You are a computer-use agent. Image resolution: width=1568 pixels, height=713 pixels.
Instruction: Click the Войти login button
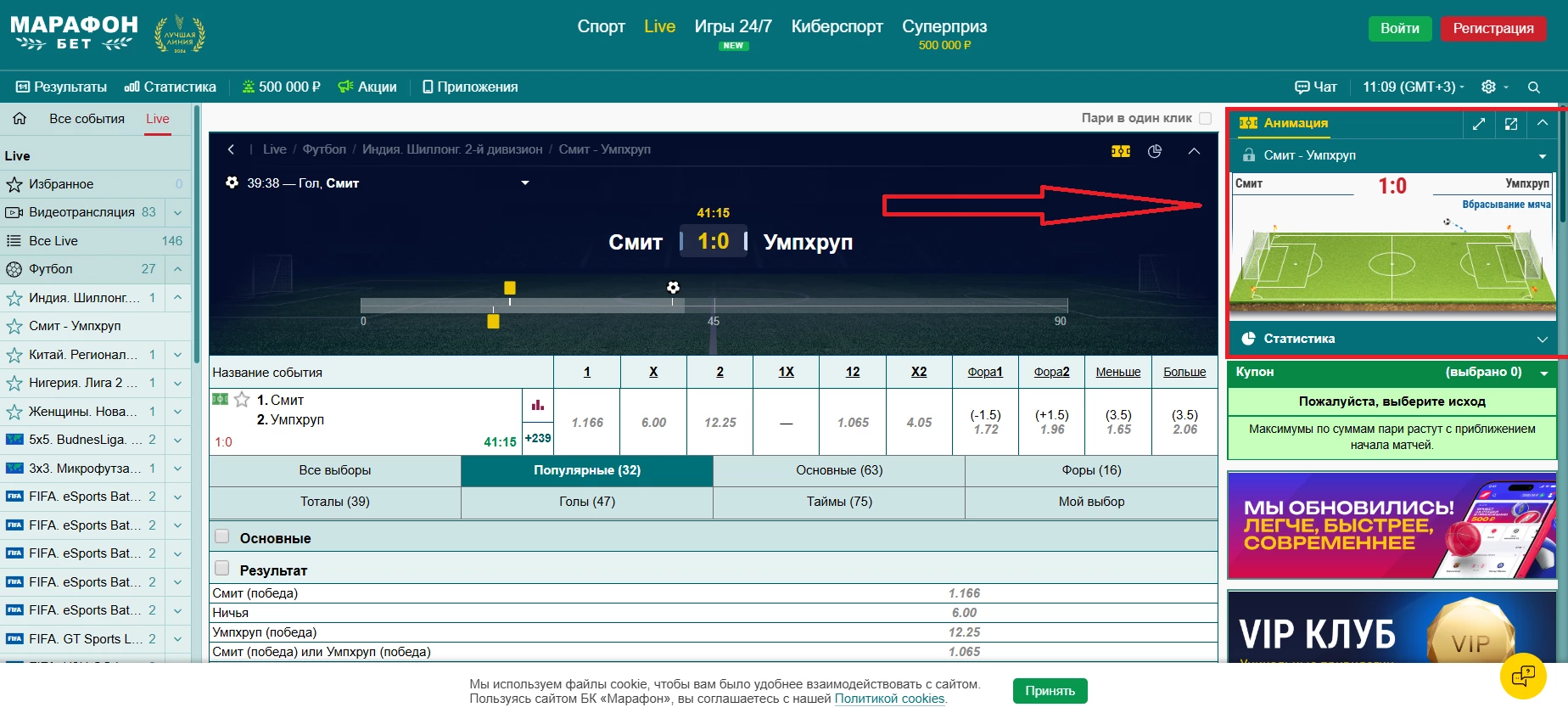click(x=1400, y=29)
